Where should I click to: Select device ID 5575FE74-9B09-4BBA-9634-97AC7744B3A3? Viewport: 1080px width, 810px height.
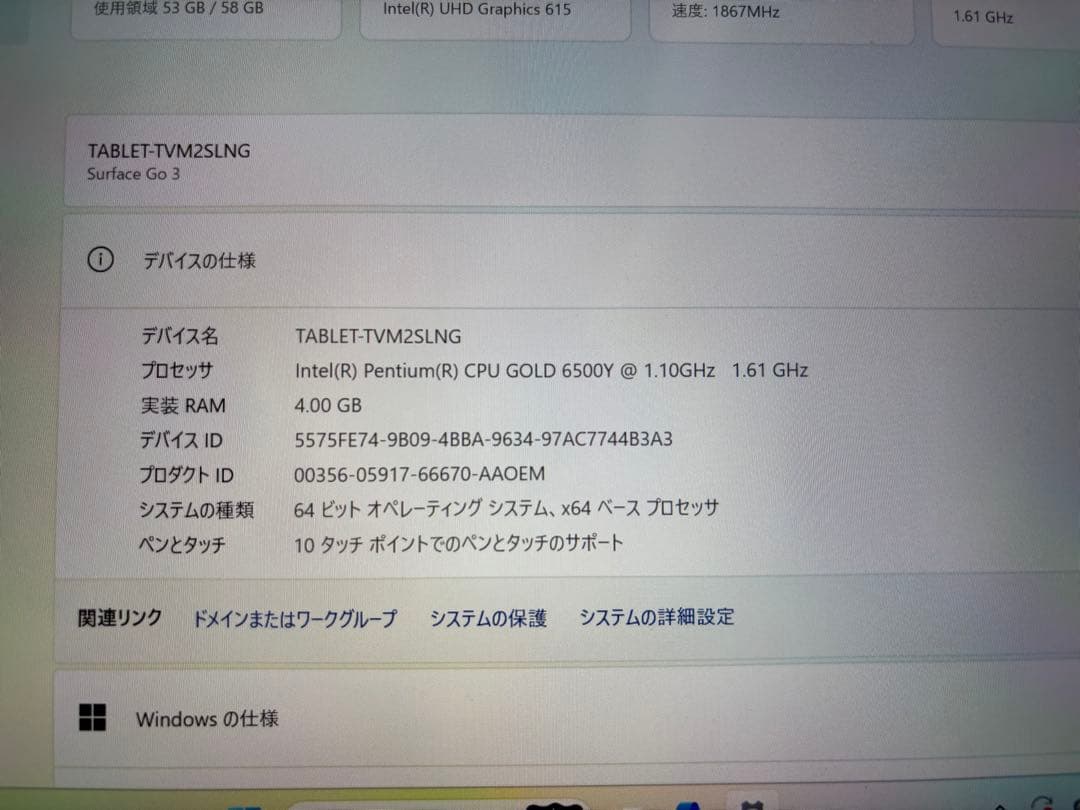tap(484, 439)
